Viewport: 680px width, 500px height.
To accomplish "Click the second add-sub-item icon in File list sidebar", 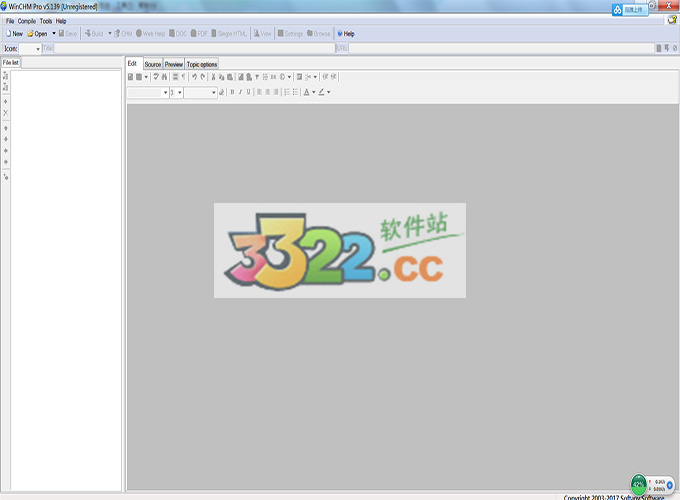I will pos(6,87).
